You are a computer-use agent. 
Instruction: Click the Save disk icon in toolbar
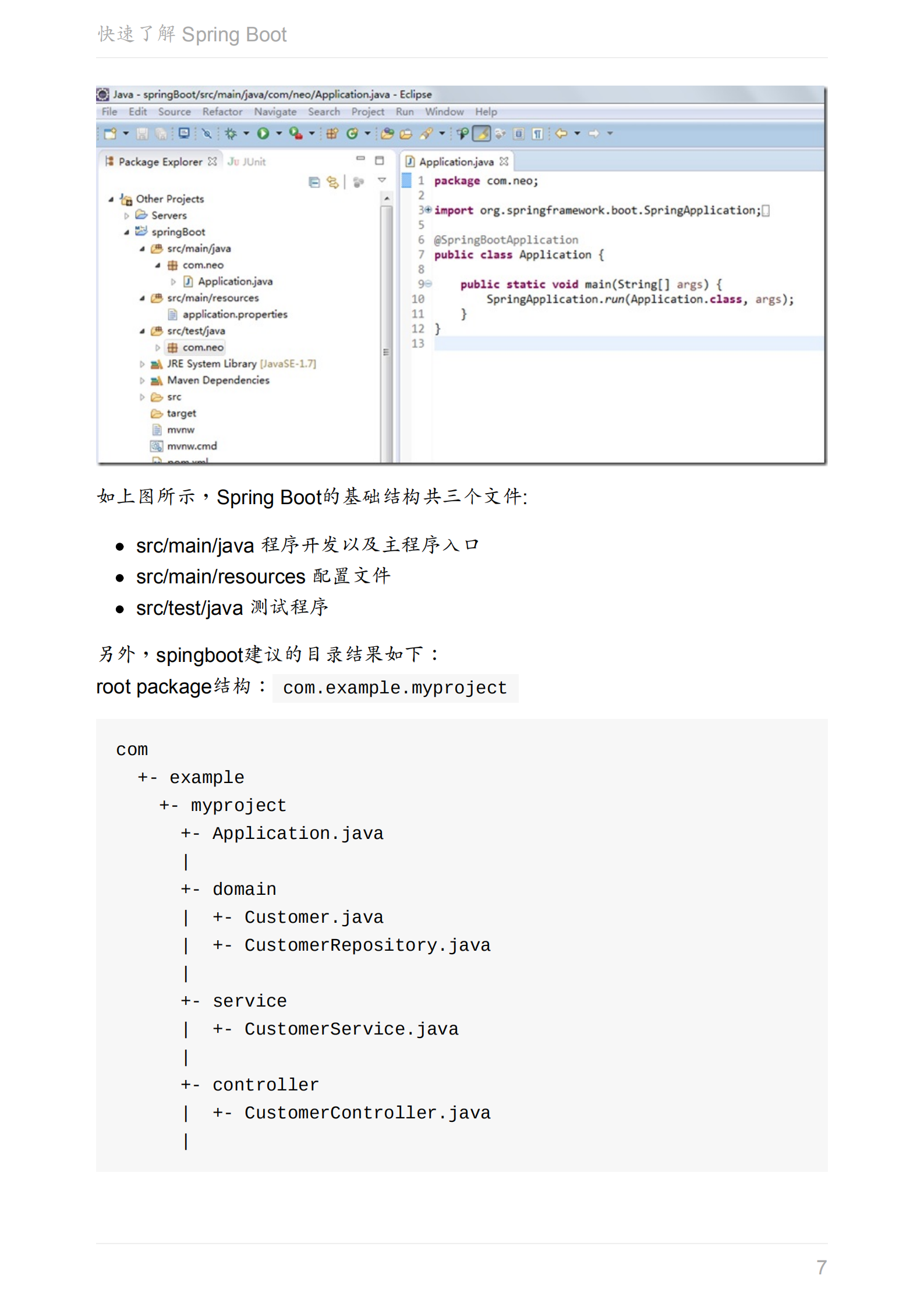[x=142, y=134]
